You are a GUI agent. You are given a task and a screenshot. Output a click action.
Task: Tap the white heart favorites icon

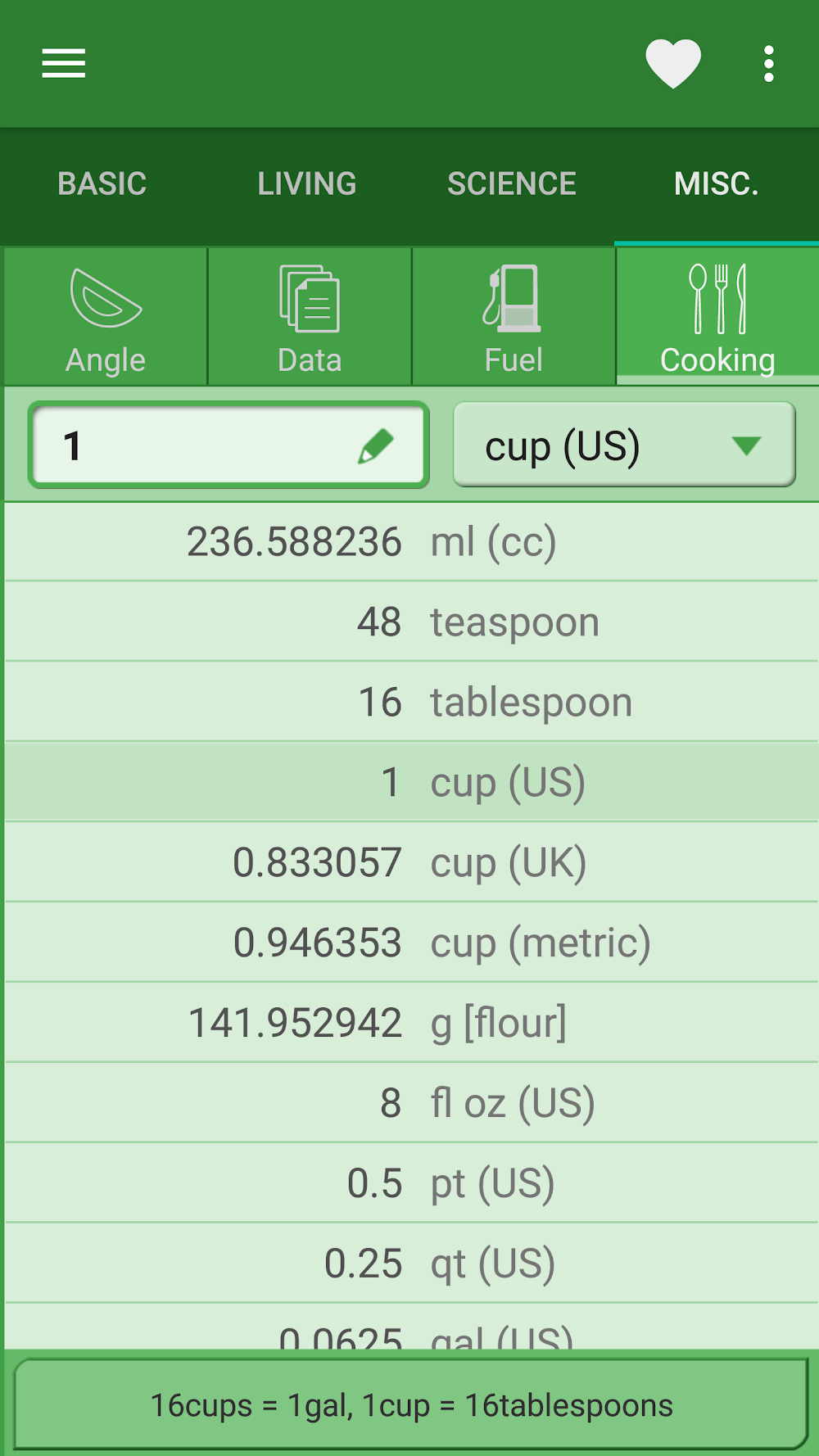(x=673, y=63)
